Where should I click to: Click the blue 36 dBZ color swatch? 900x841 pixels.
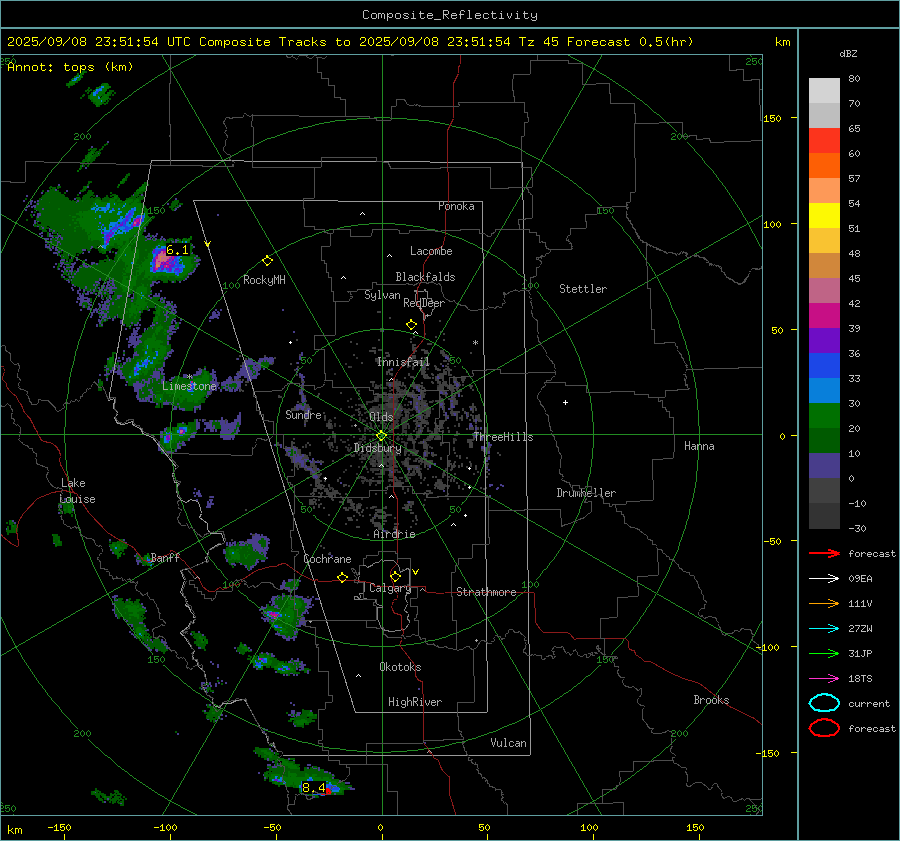point(824,366)
